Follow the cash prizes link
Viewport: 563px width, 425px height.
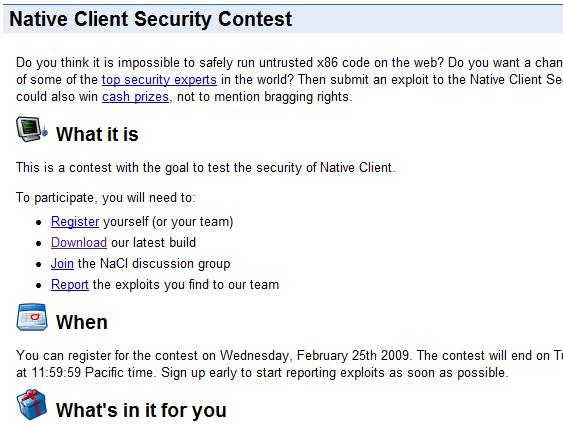point(135,97)
